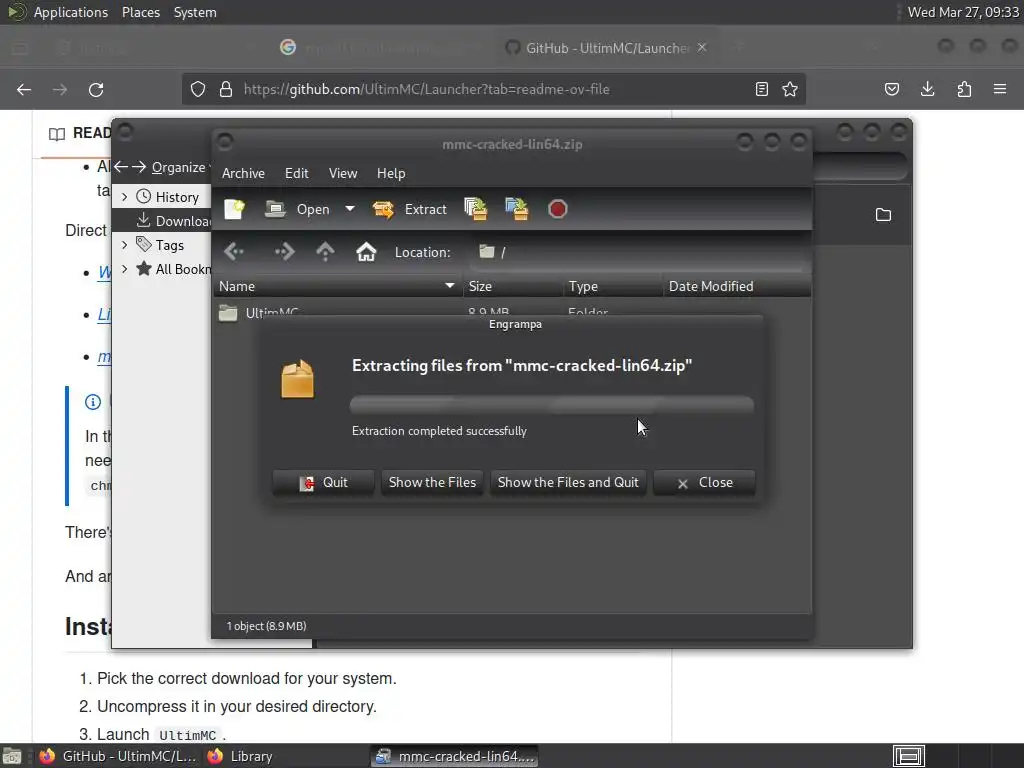Sort by the Name column header
Image resolution: width=1024 pixels, height=768 pixels.
coord(338,286)
